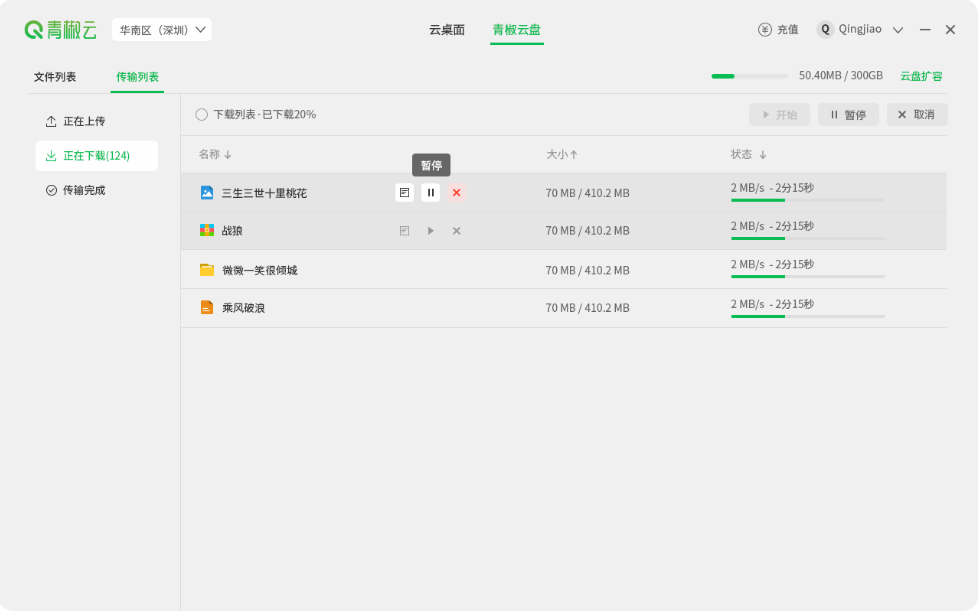
Task: Switch to 云桌面 view
Action: tap(446, 29)
